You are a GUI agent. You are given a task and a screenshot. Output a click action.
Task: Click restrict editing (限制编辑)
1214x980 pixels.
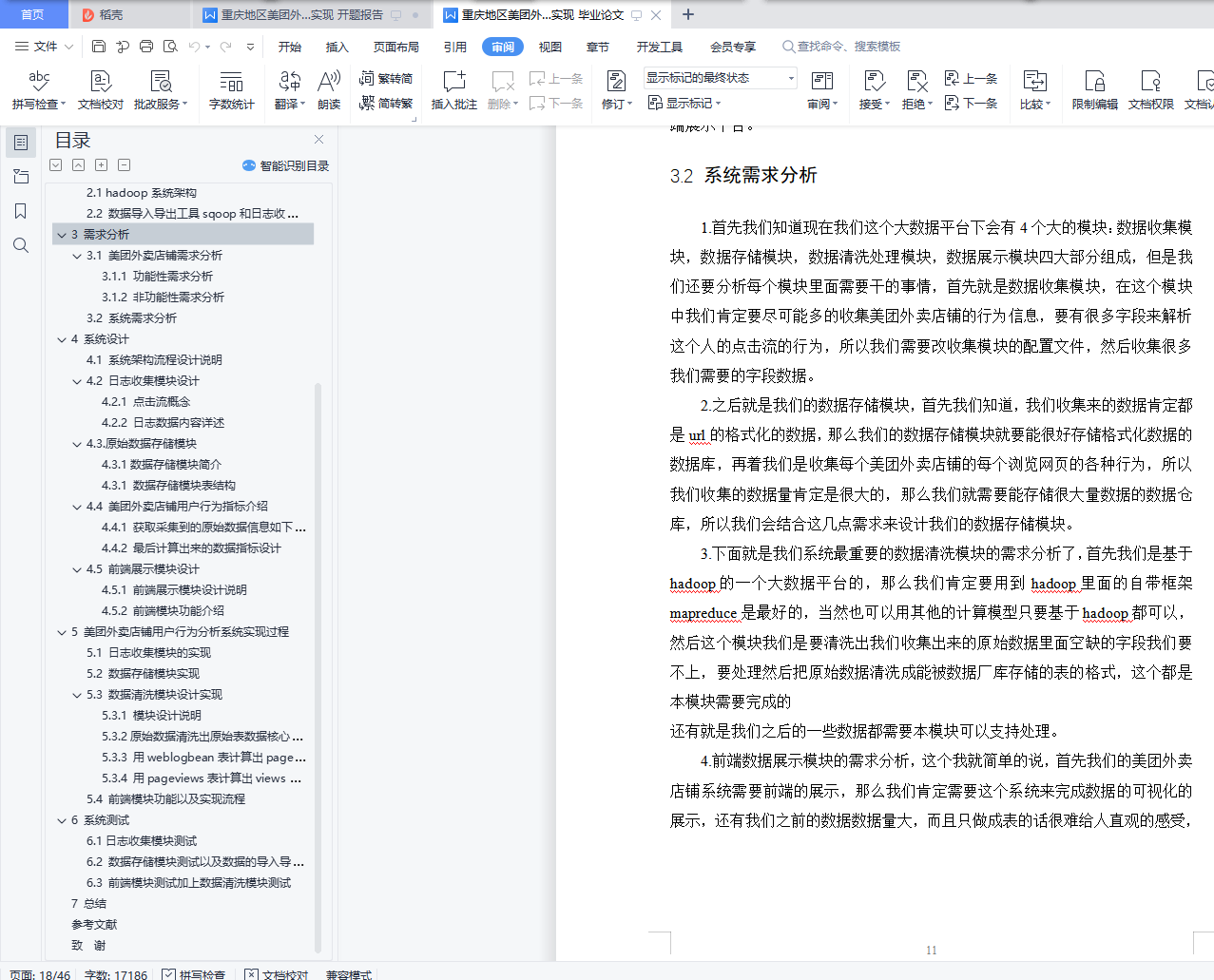(1094, 90)
